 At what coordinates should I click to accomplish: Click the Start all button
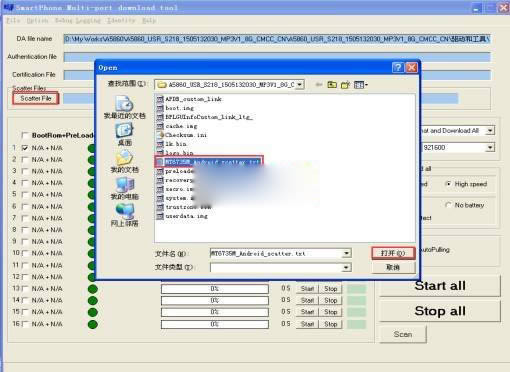pos(440,286)
